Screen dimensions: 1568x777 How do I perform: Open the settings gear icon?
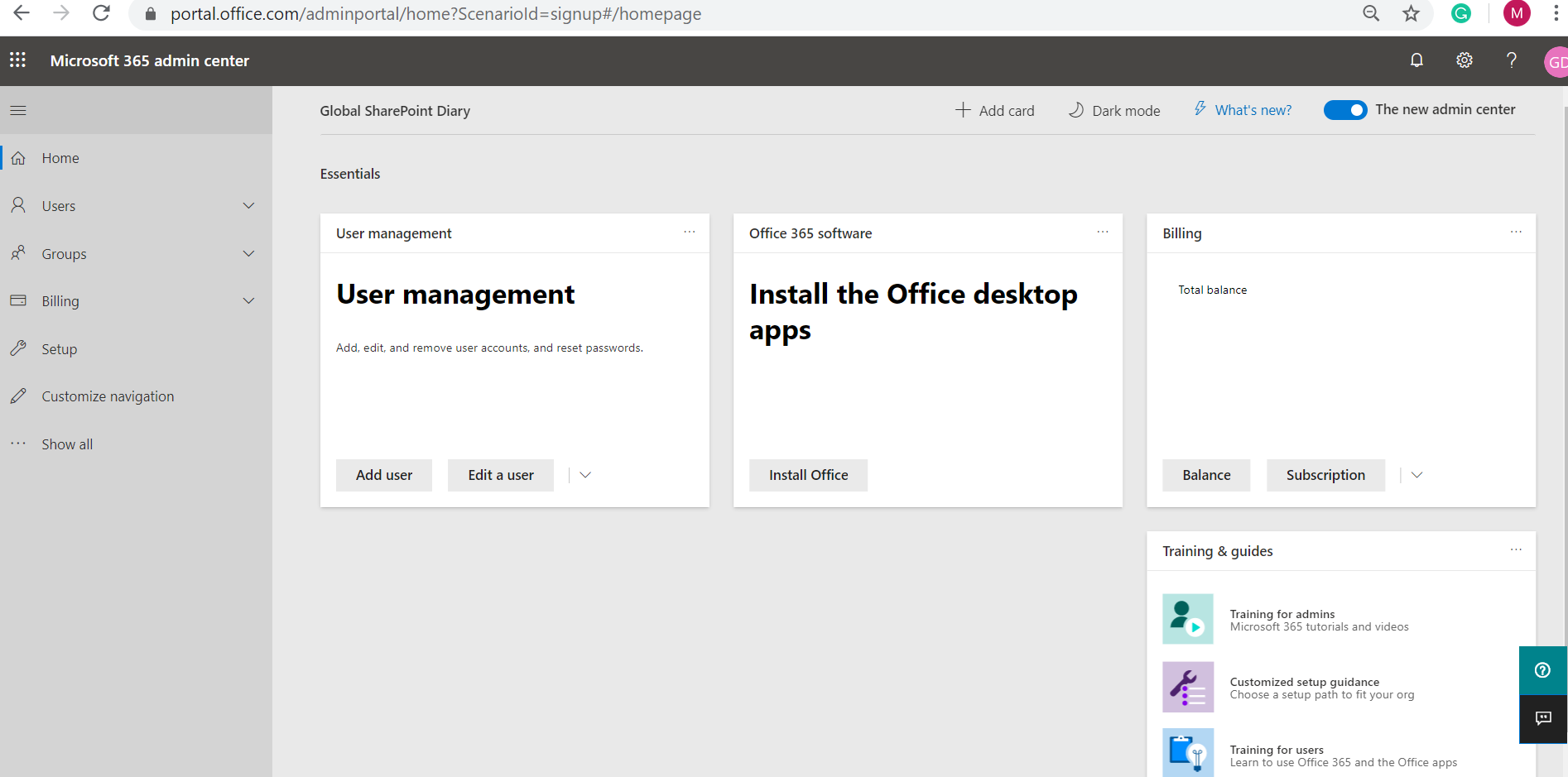1465,60
